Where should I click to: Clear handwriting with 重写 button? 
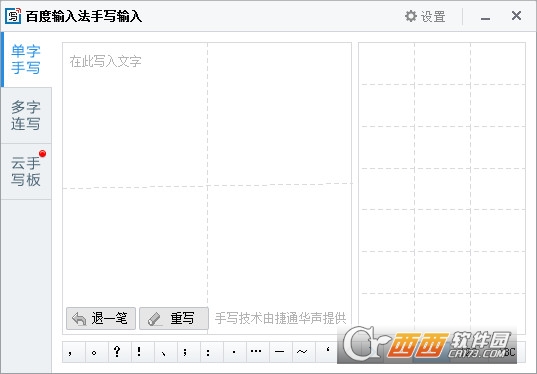click(174, 319)
